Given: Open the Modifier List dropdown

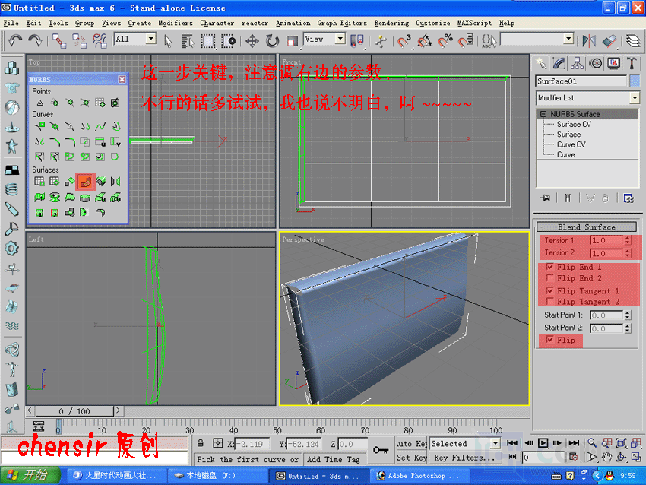Looking at the screenshot, I should pyautogui.click(x=635, y=98).
